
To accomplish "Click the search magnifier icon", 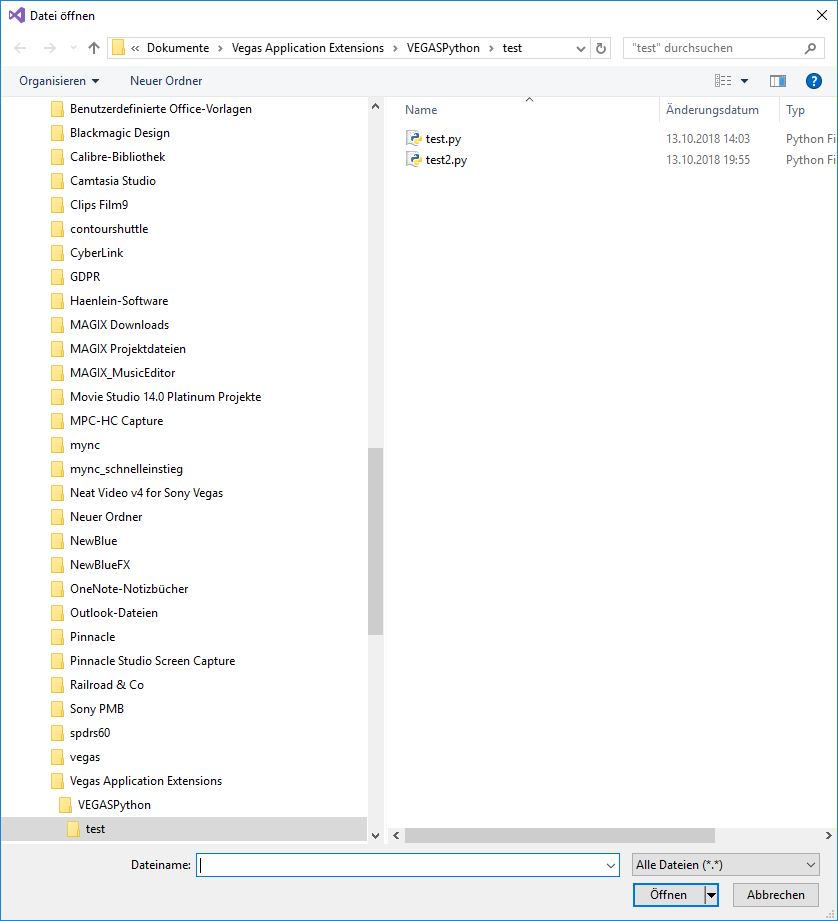I will (x=810, y=48).
